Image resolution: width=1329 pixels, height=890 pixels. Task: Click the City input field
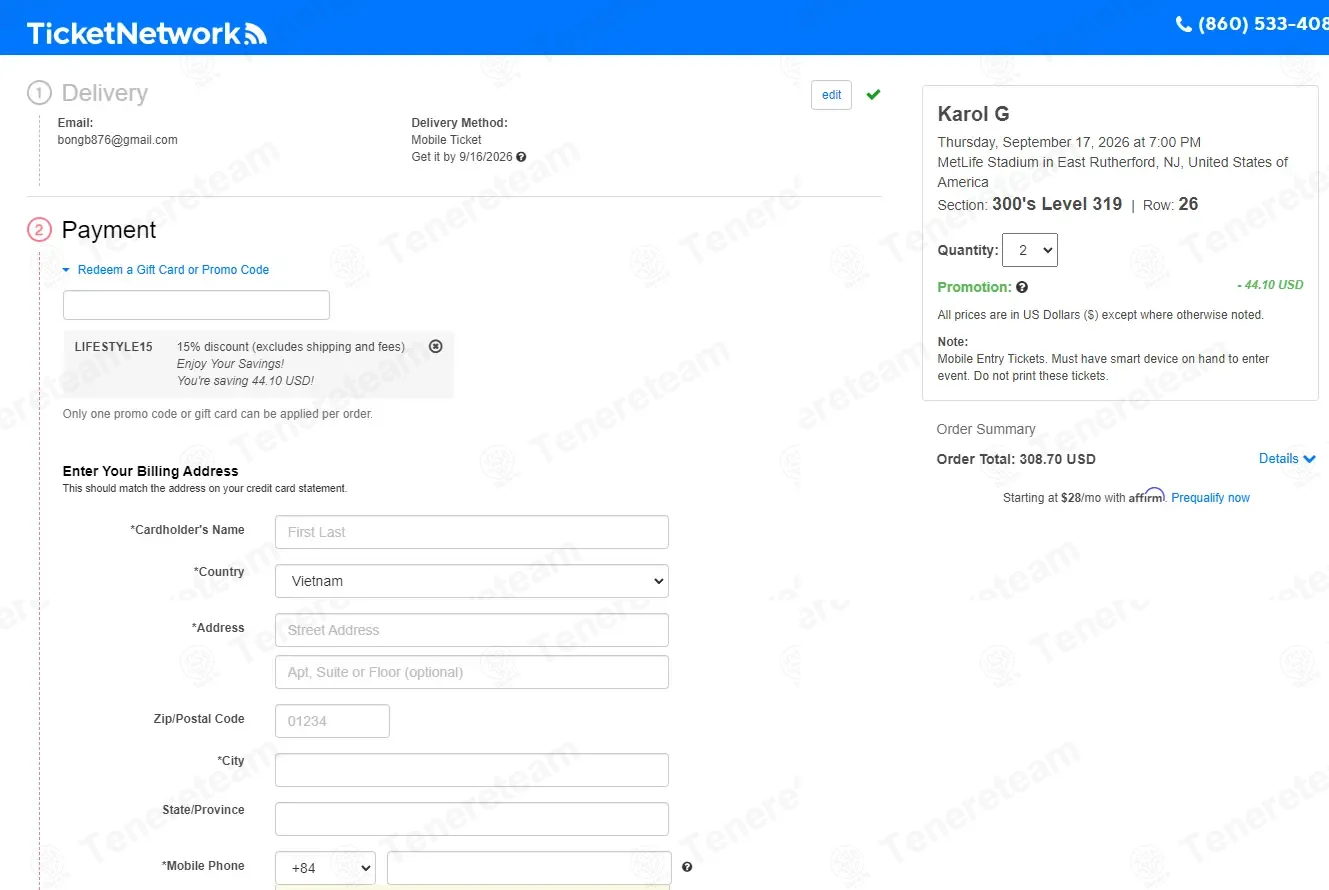(472, 770)
